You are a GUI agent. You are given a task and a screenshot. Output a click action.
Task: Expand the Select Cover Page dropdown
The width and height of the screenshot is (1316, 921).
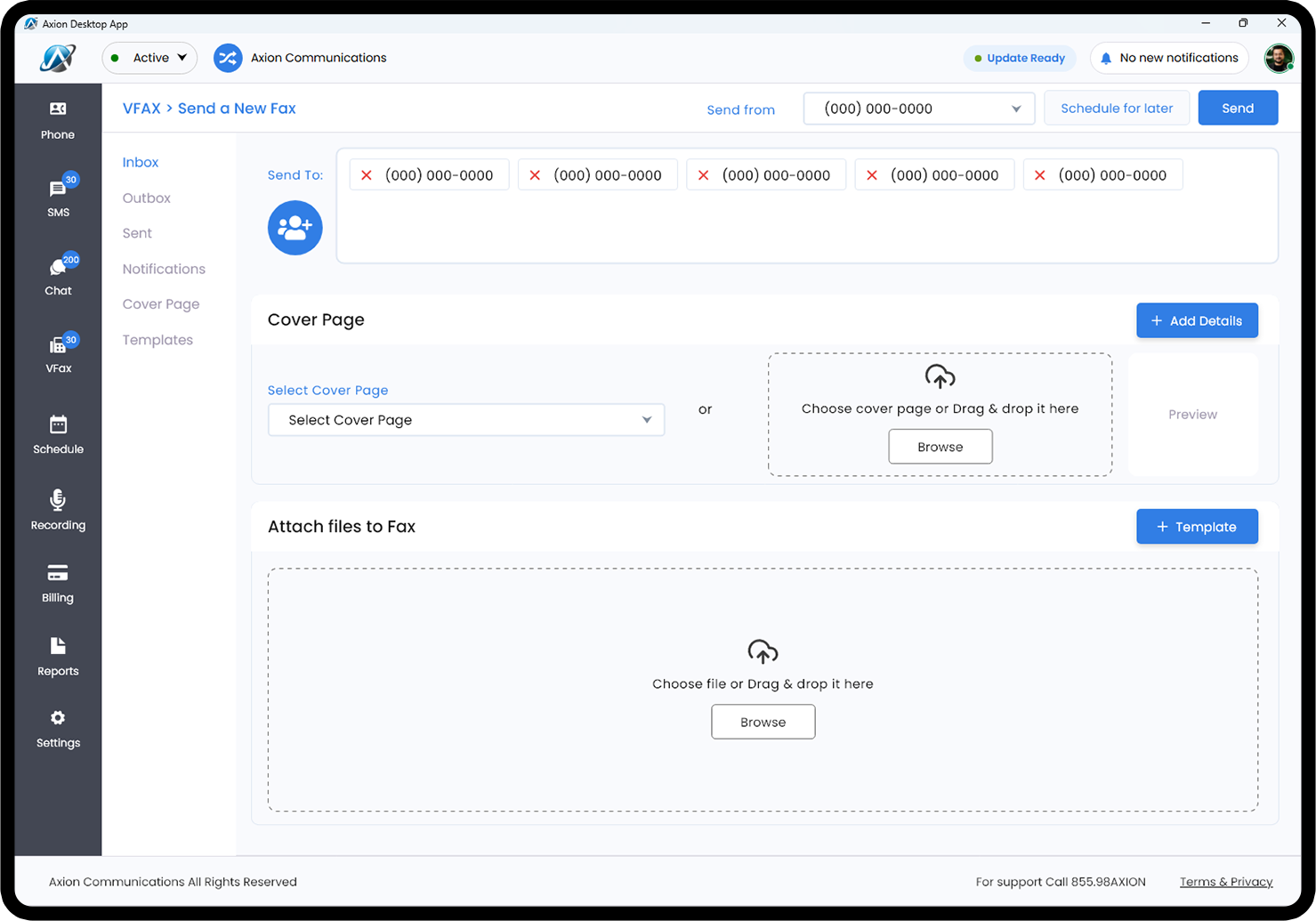coord(466,420)
